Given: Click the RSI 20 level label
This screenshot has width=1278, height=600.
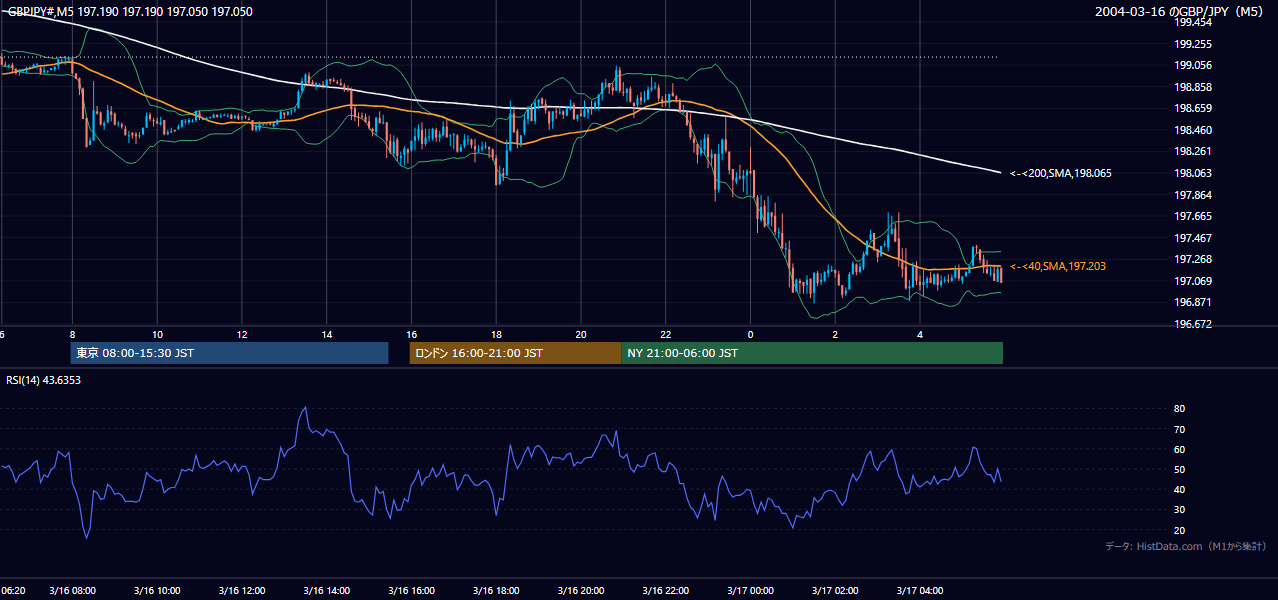Looking at the screenshot, I should pos(1179,530).
